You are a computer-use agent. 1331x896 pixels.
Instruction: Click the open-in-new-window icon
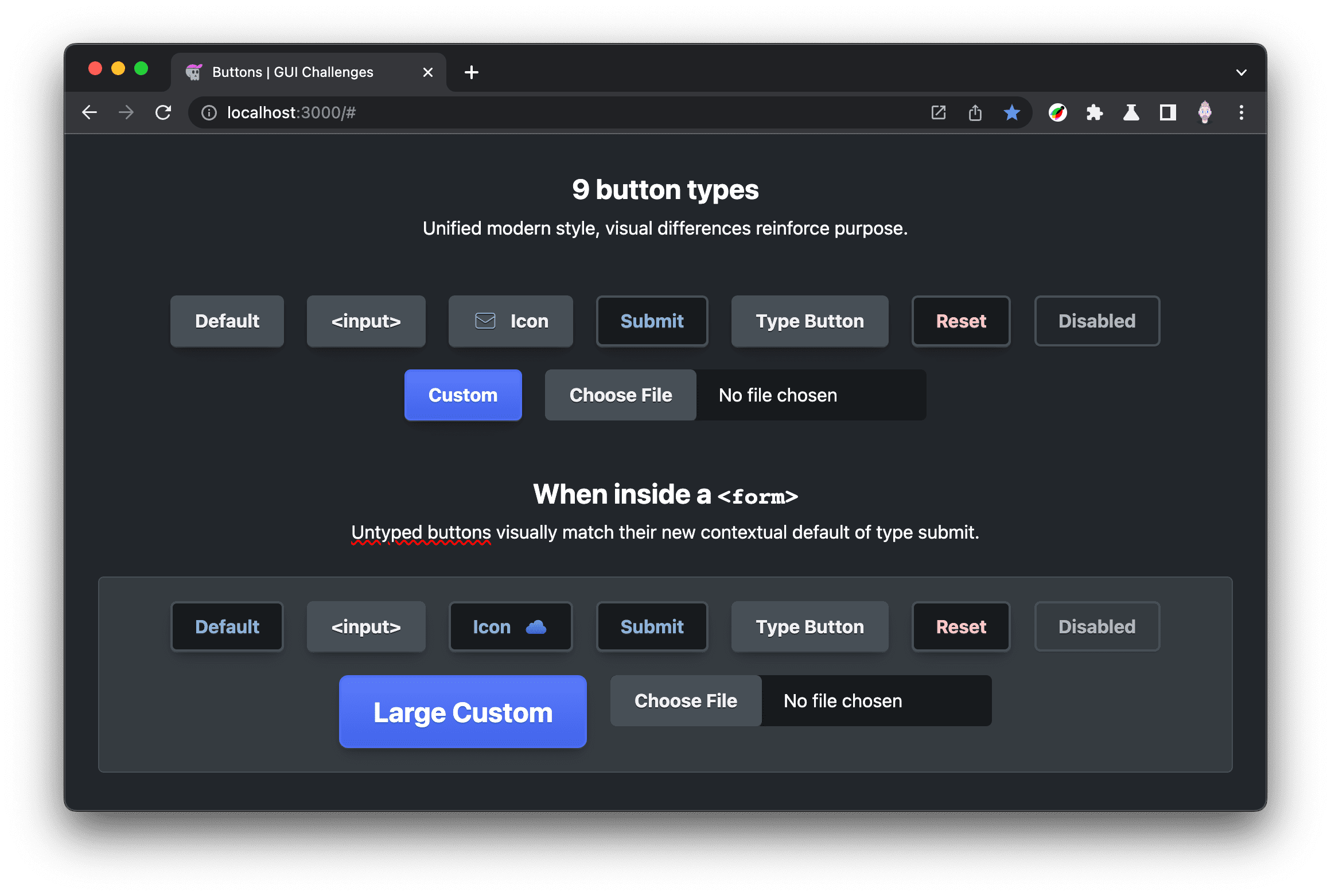tap(938, 112)
